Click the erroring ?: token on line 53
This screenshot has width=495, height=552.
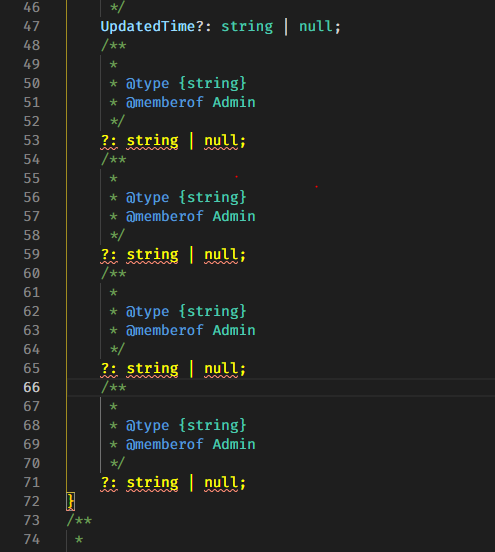(x=109, y=140)
